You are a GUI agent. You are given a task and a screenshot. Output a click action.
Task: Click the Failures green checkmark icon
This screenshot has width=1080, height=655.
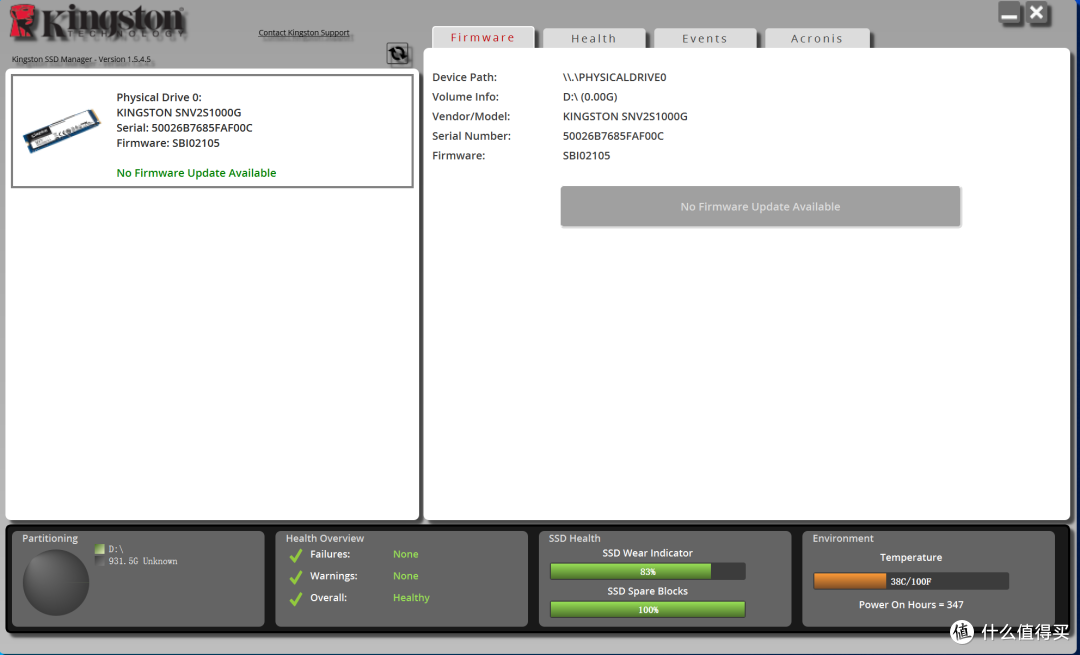click(295, 555)
